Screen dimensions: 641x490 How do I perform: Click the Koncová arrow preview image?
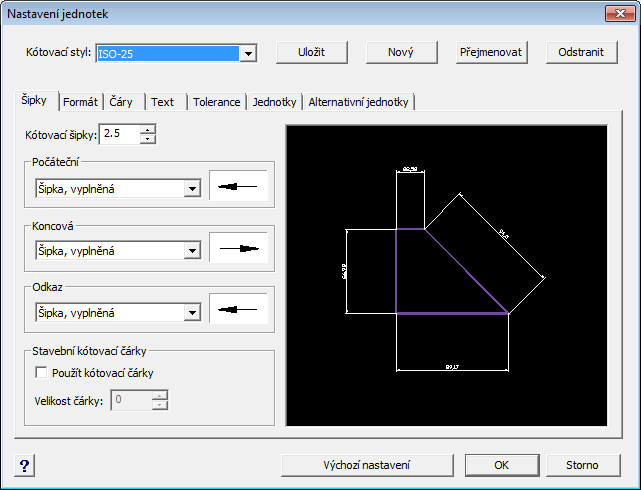tap(239, 248)
